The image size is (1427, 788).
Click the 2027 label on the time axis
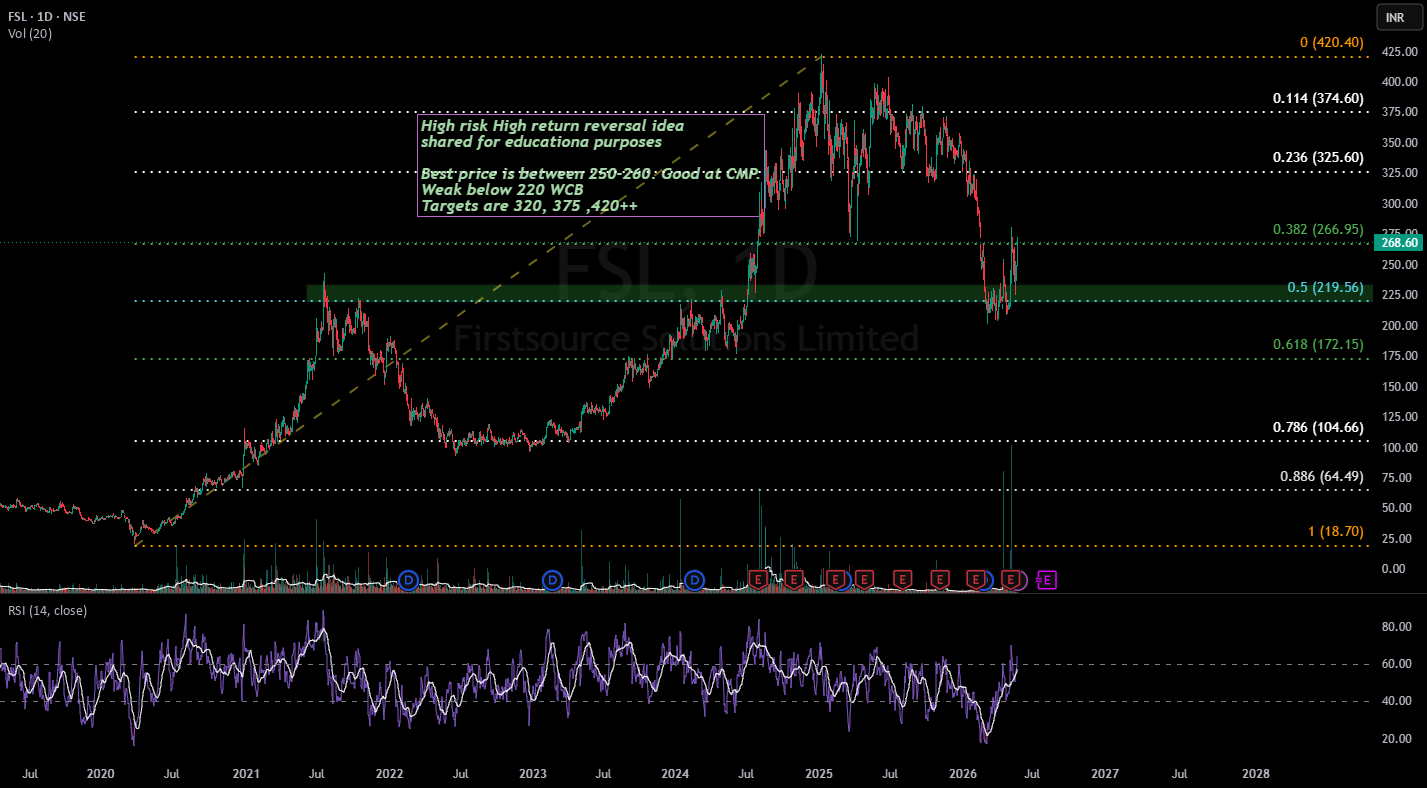1106,773
